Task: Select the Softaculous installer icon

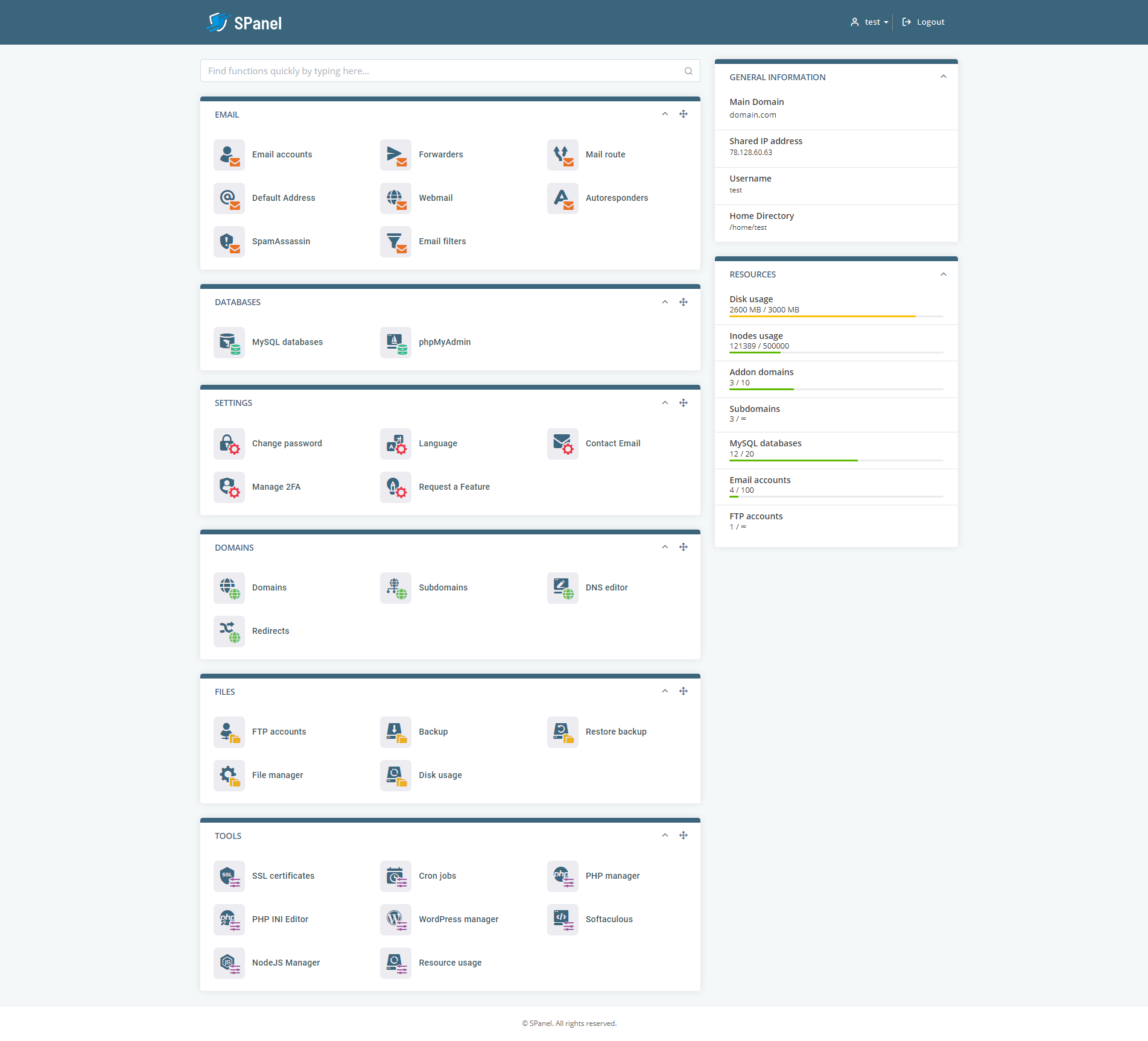Action: [562, 919]
